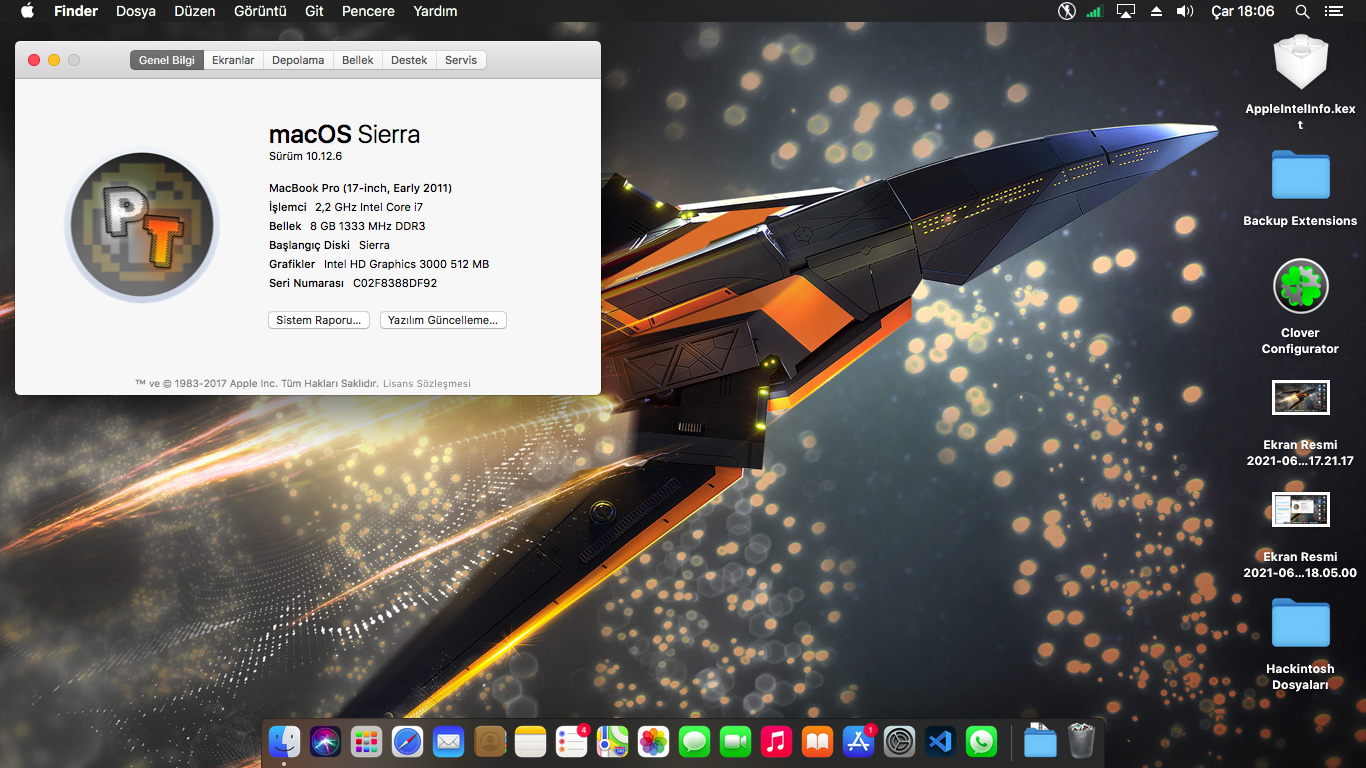The height and width of the screenshot is (768, 1366).
Task: Open the Downloads folder stack in Dock
Action: (1040, 741)
